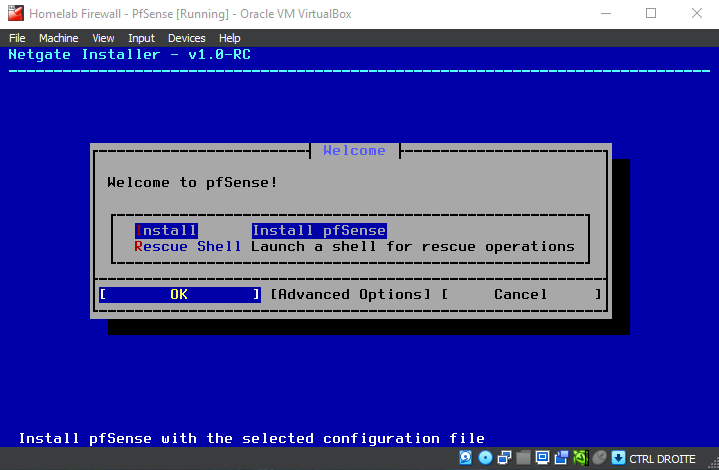The height and width of the screenshot is (470, 719).
Task: Click the bottom installer hint text line
Action: point(251,438)
